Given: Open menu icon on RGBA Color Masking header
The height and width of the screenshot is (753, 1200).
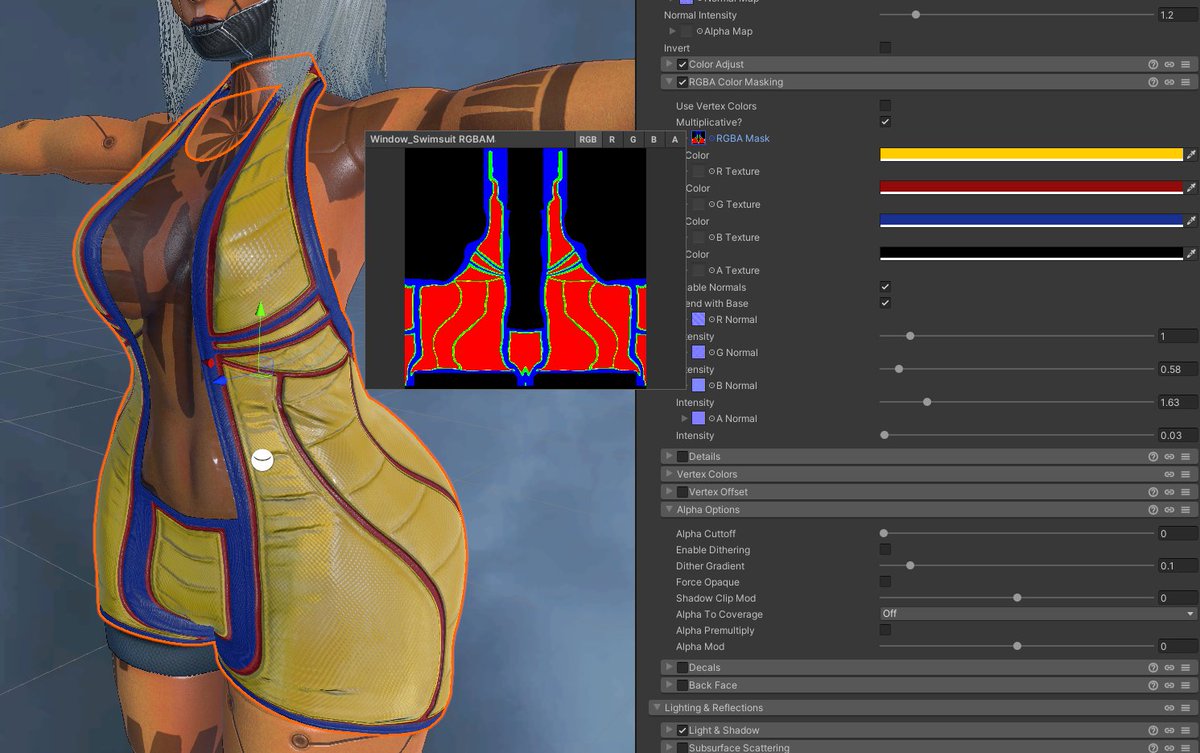Looking at the screenshot, I should click(x=1185, y=82).
